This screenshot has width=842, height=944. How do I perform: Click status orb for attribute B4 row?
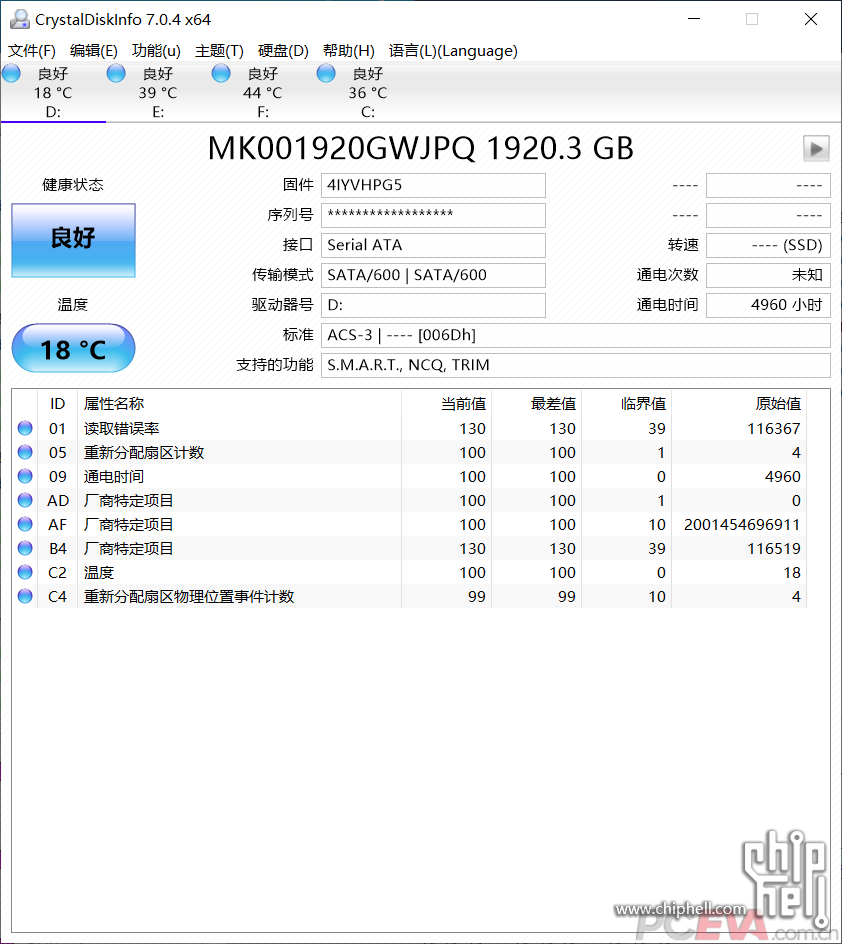coord(25,548)
